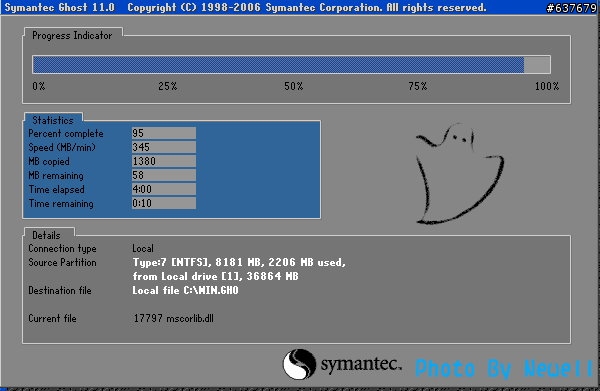
Task: Click the 'Symantec Ghost 11.0' title text
Action: pos(59,7)
